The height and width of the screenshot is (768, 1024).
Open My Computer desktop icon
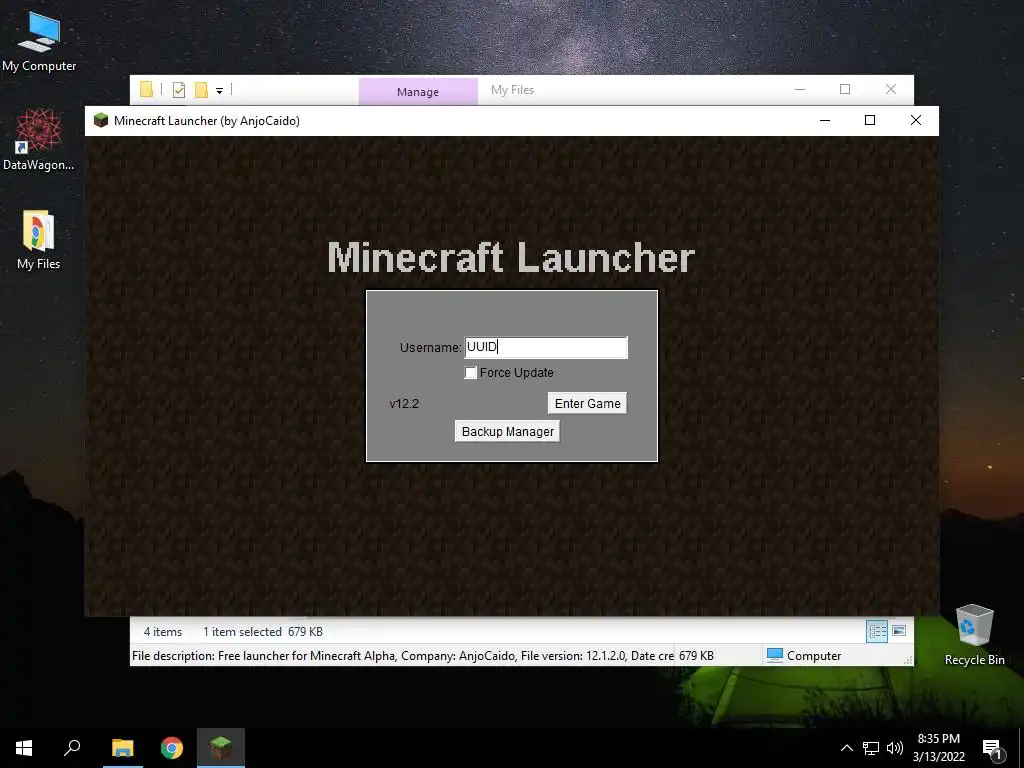(x=39, y=42)
